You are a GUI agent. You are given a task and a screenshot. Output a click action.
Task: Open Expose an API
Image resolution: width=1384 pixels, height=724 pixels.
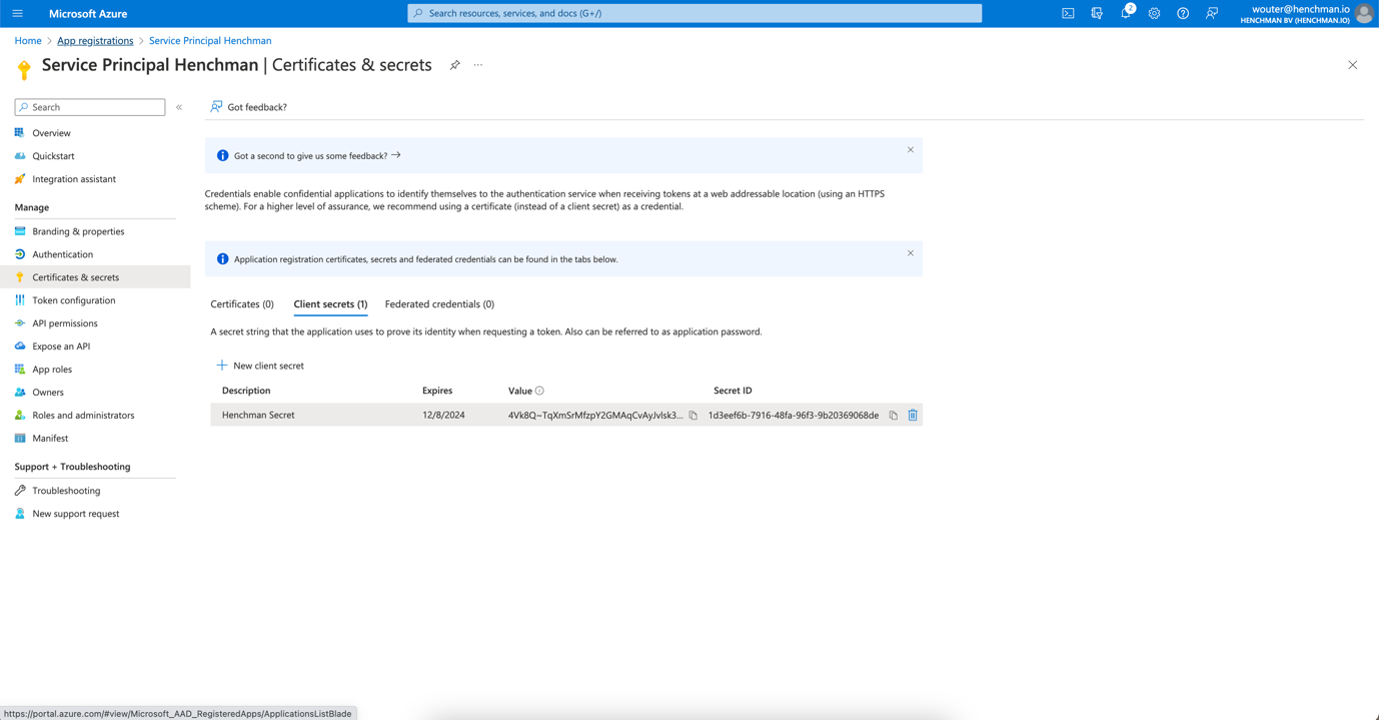click(61, 347)
